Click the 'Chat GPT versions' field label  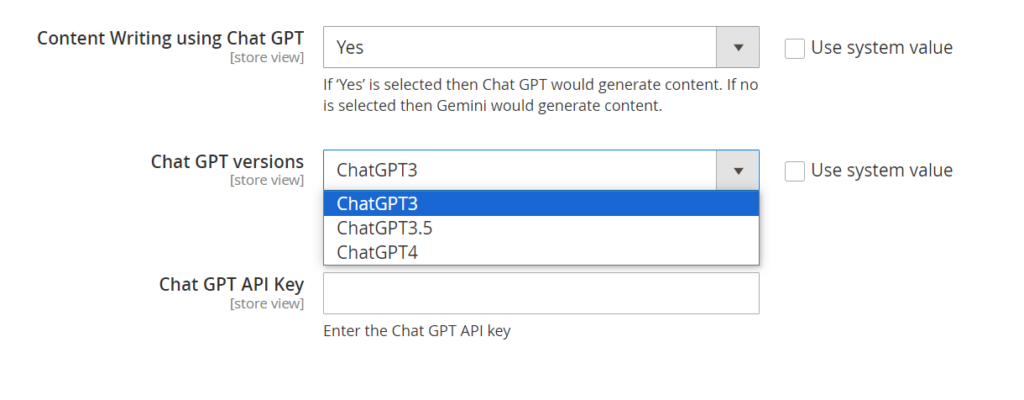(x=227, y=161)
